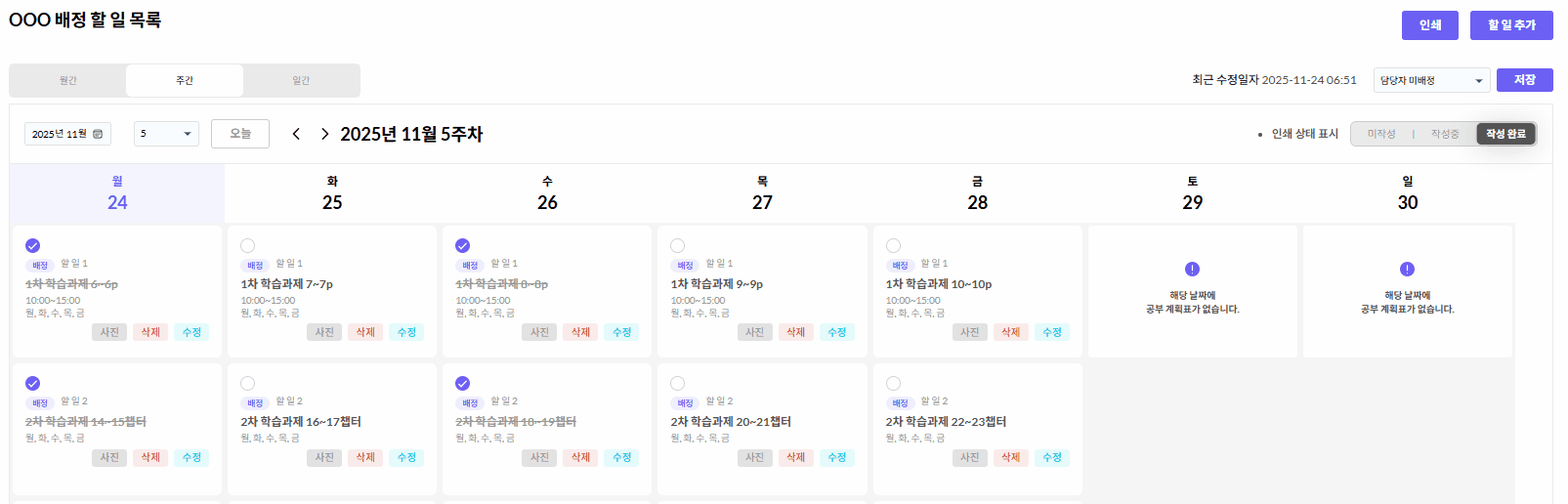Click the previous week chevron arrow
Viewport: 1568px width, 504px height.
(296, 134)
